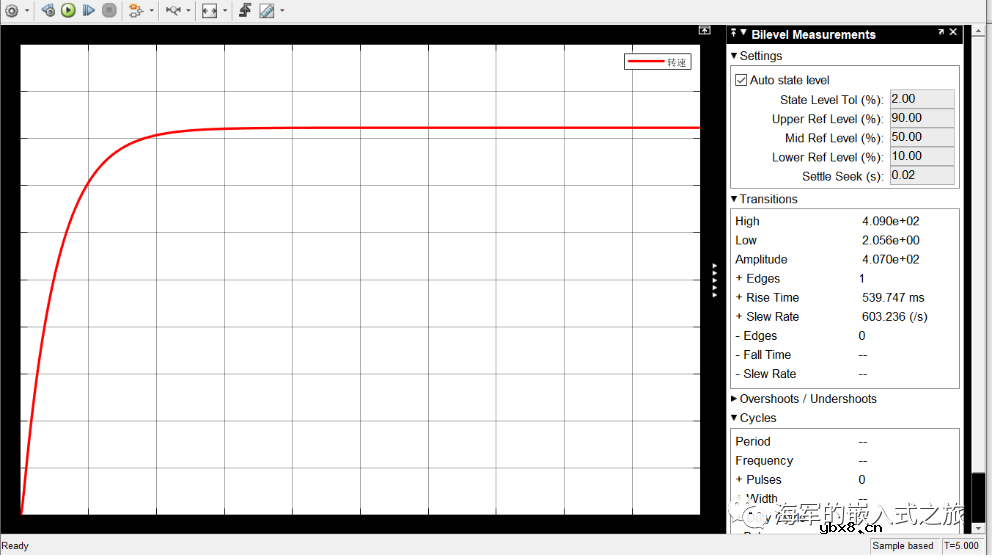Collapse the Transitions section

tap(734, 200)
